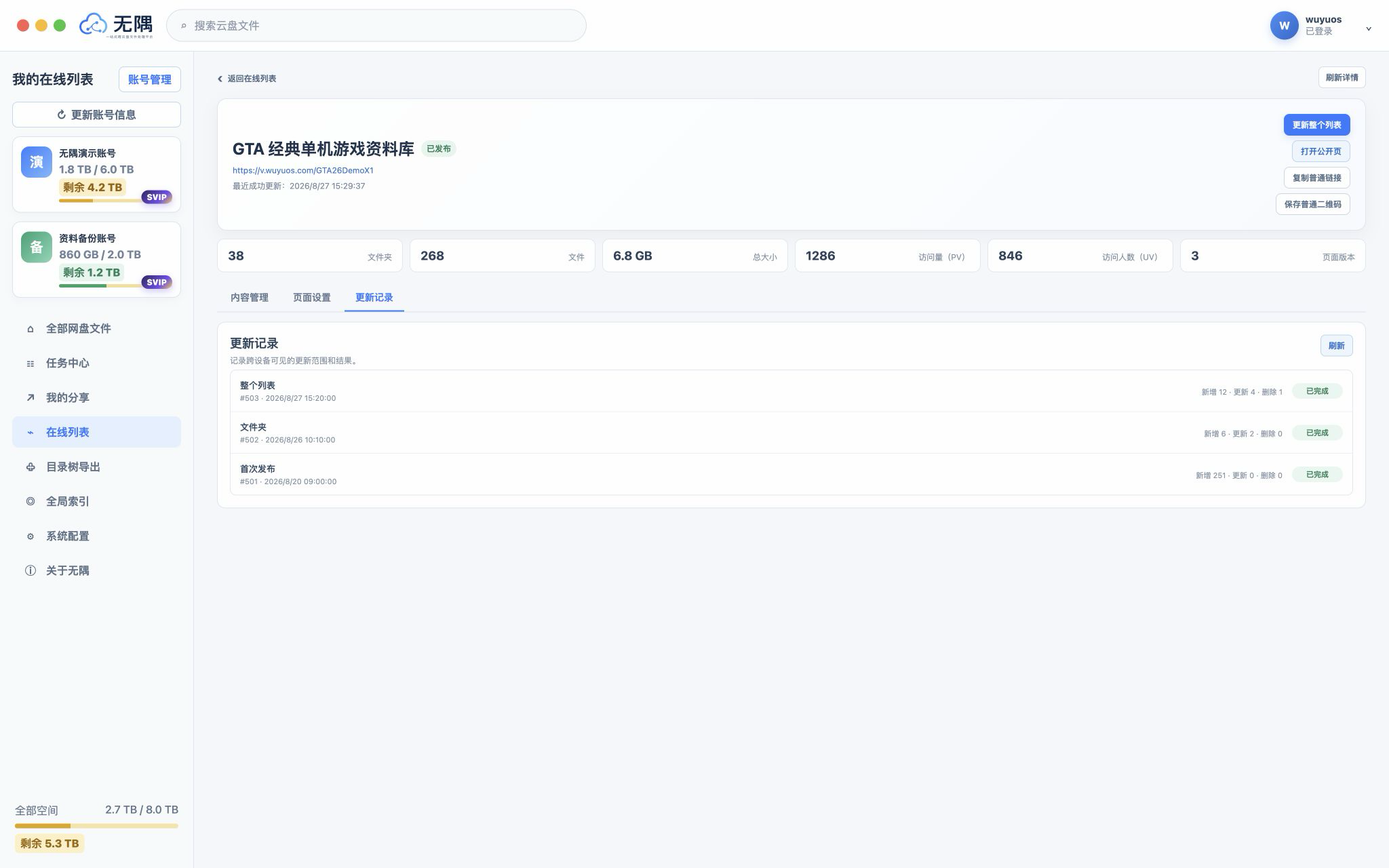Open 全部网盘文件 in the sidebar
1389x868 pixels.
96,329
